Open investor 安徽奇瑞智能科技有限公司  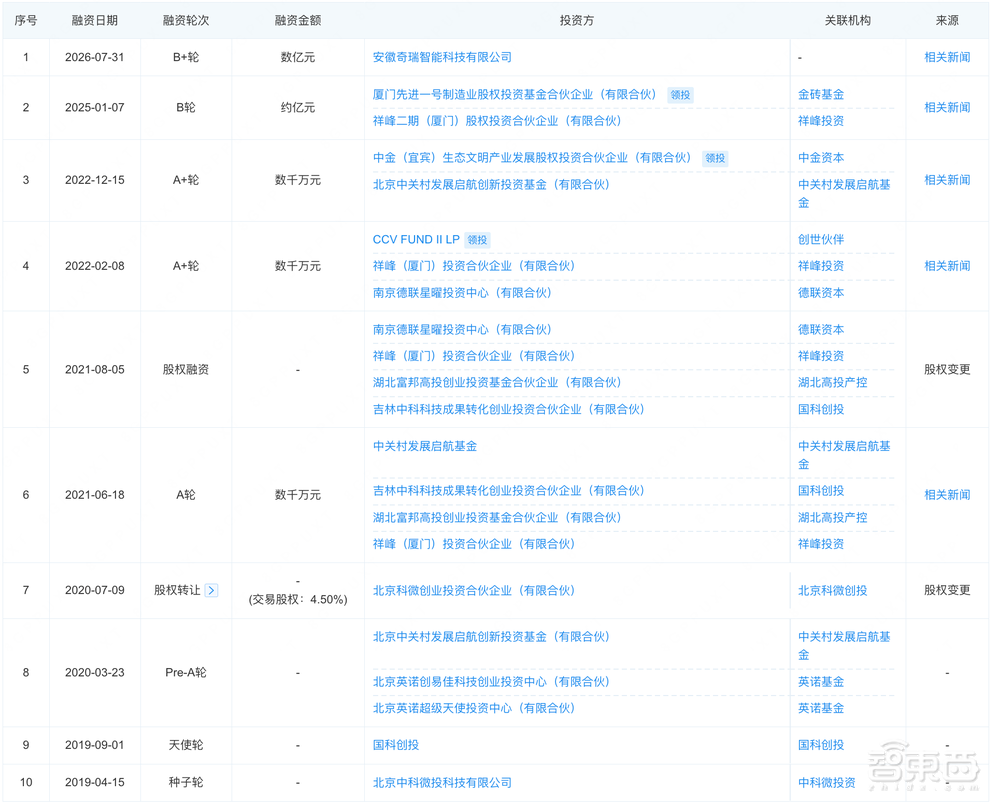(442, 57)
